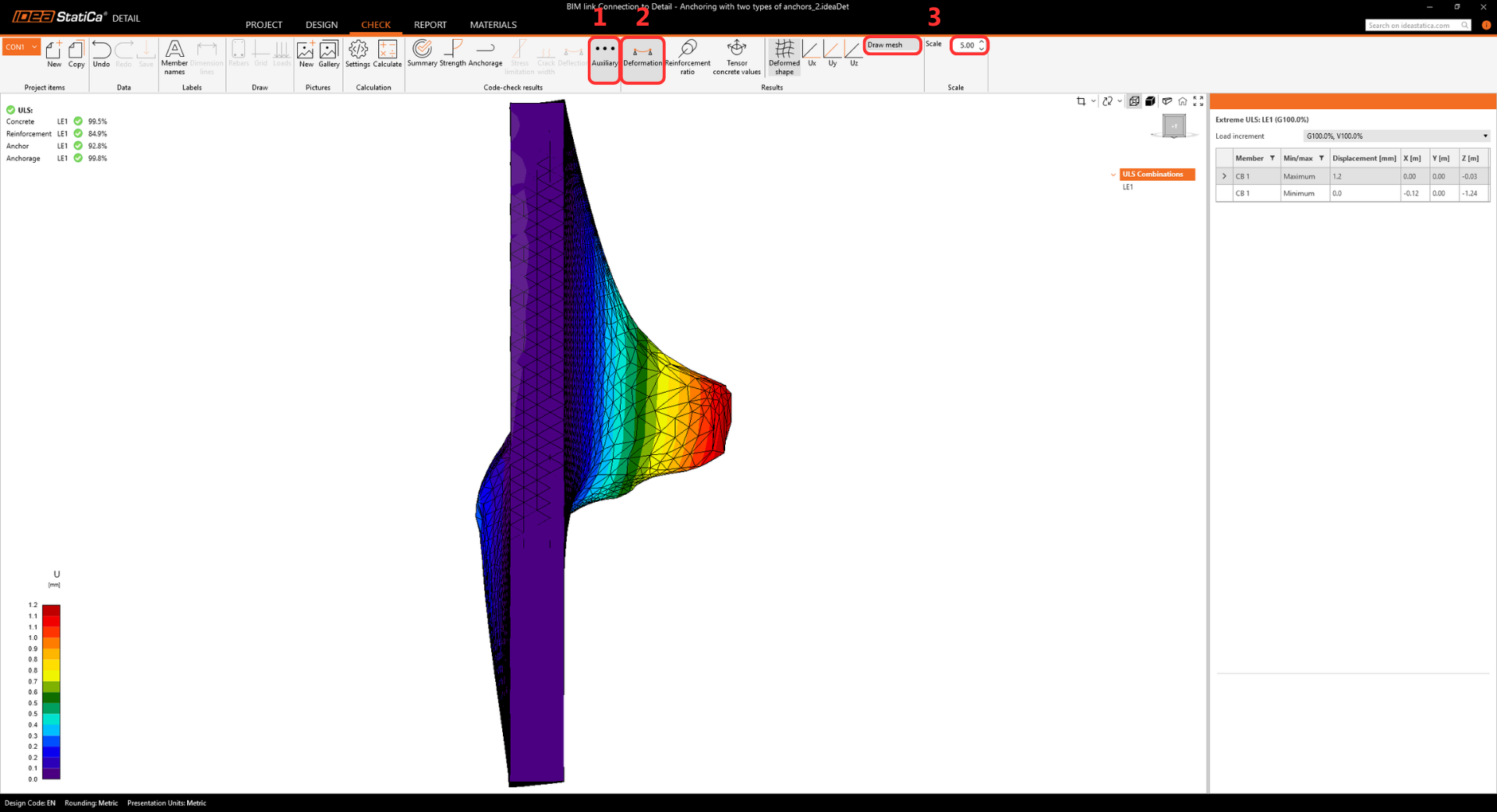Click the Auxiliary results icon
1497x812 pixels.
point(604,55)
